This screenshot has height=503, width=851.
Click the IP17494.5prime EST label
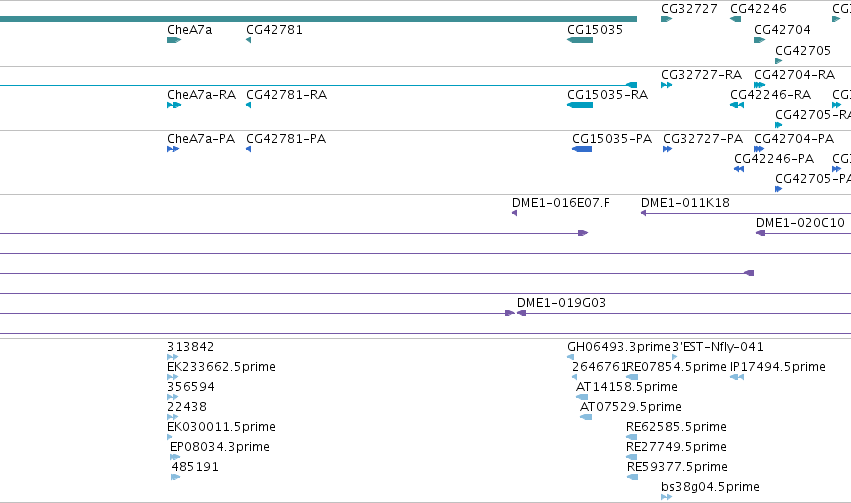(778, 367)
